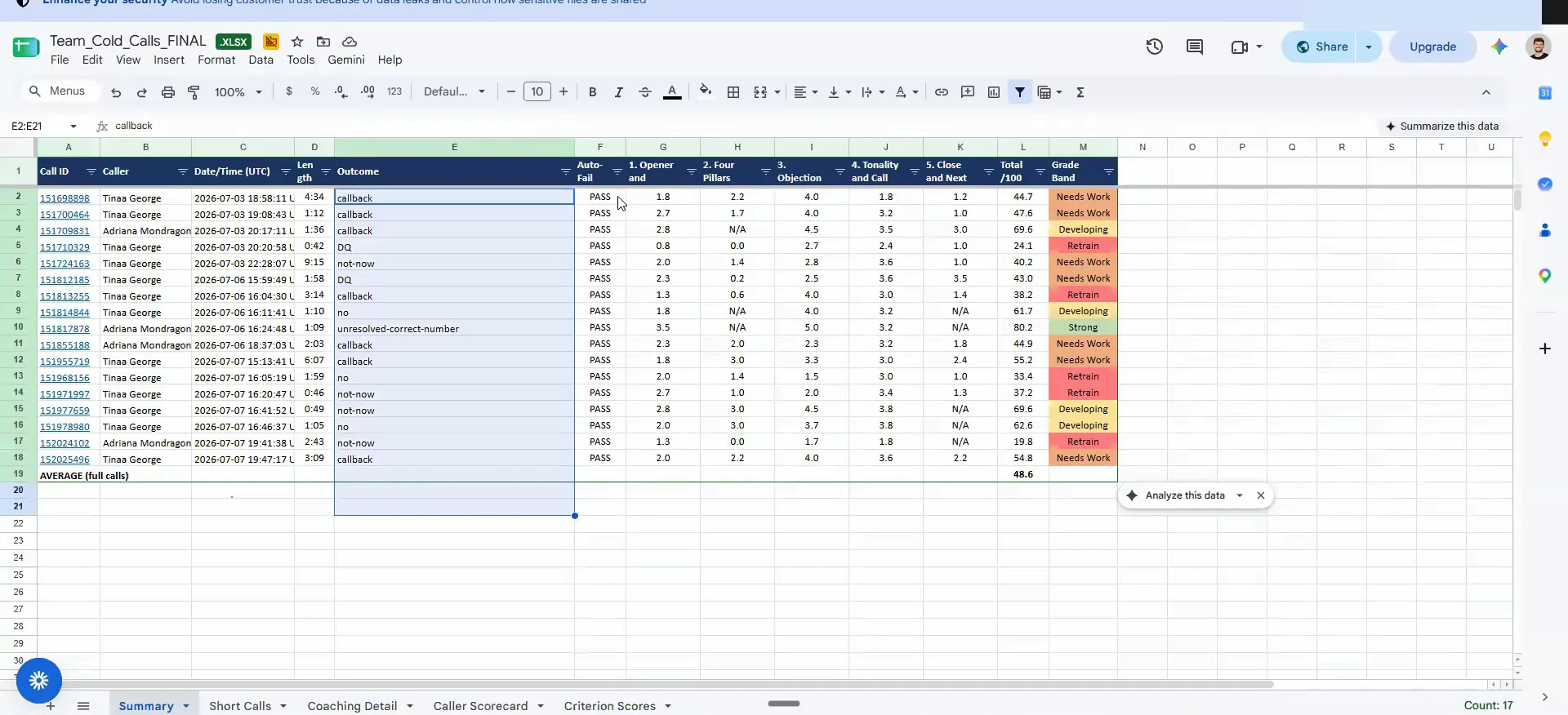The height and width of the screenshot is (715, 1568).
Task: Open the fill color picker
Action: (706, 91)
